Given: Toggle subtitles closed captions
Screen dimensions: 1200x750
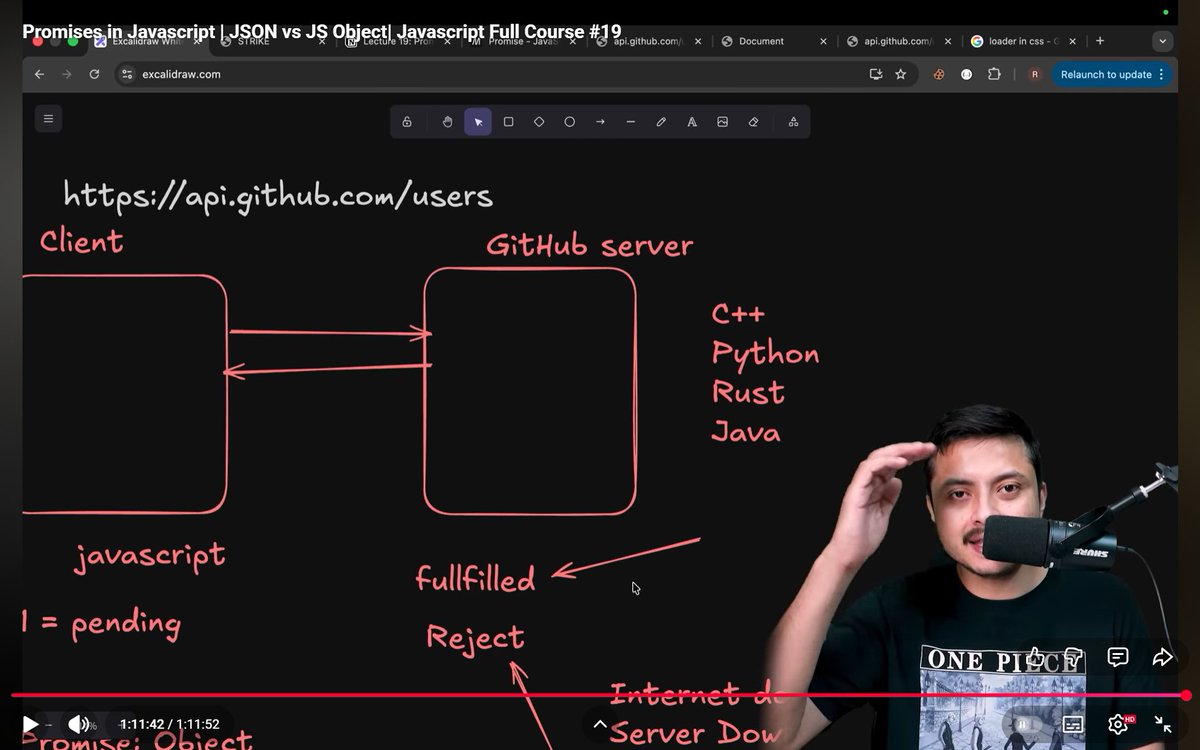Looking at the screenshot, I should click(x=1072, y=724).
